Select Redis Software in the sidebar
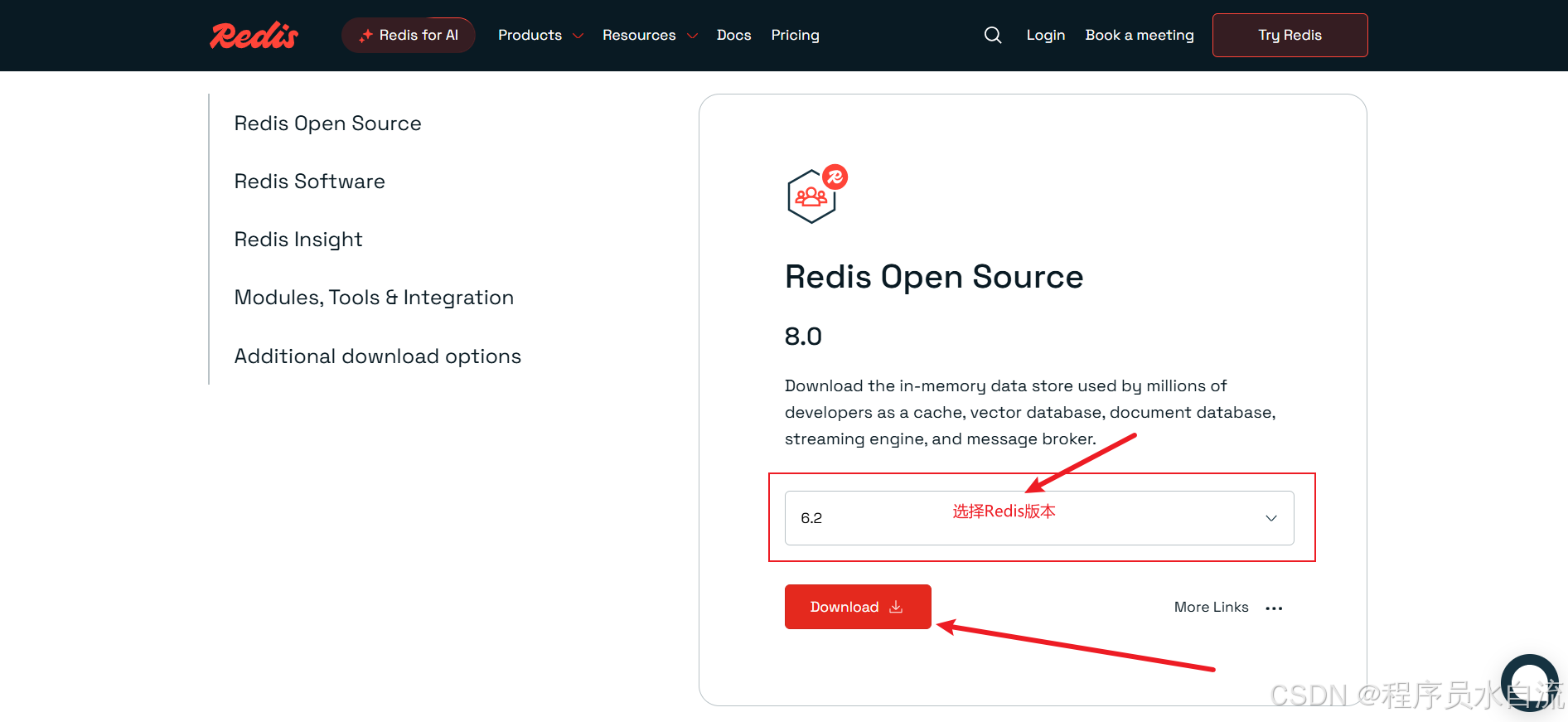The height and width of the screenshot is (722, 1568). click(x=309, y=182)
